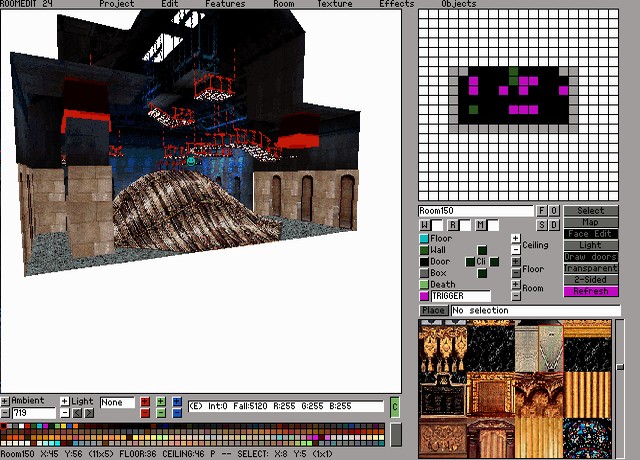Lower the Floor with minus button

click(x=516, y=273)
